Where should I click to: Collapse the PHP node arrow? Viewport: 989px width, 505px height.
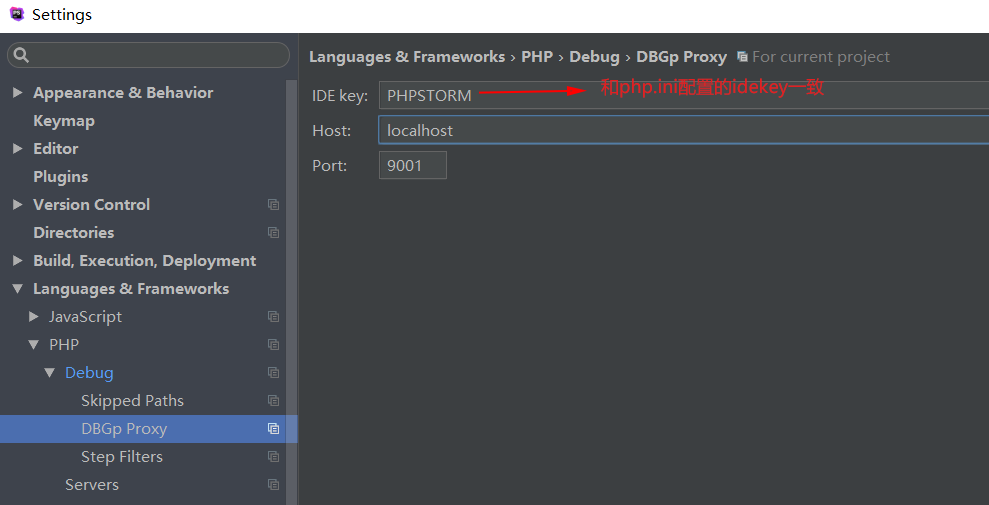point(34,345)
